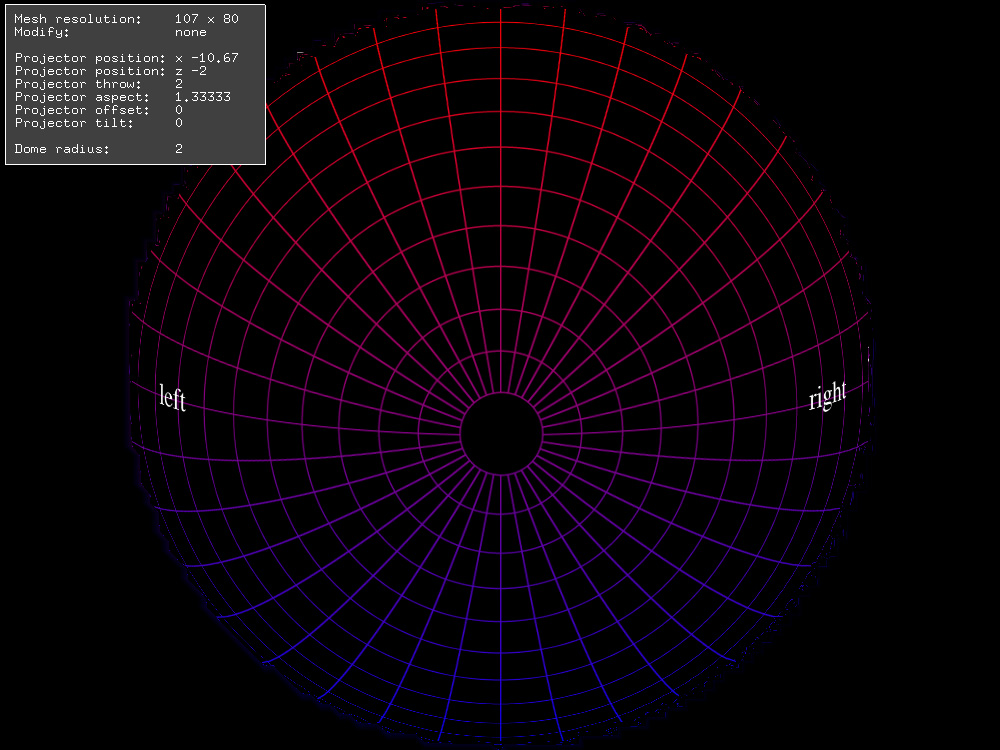Click the Projector position x -10.67 value
Screen dimensions: 1000x750
(207, 58)
